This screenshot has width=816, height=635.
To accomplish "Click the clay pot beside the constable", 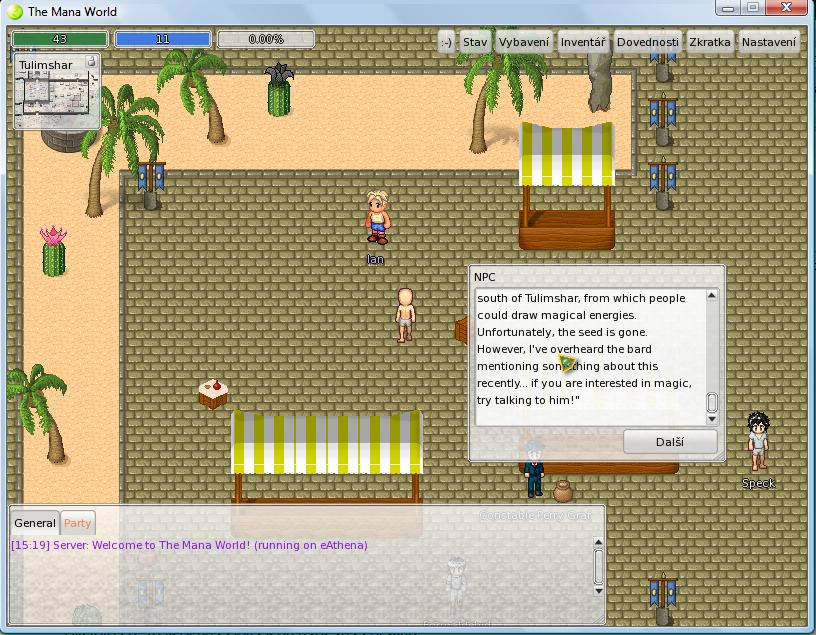I will pyautogui.click(x=563, y=491).
